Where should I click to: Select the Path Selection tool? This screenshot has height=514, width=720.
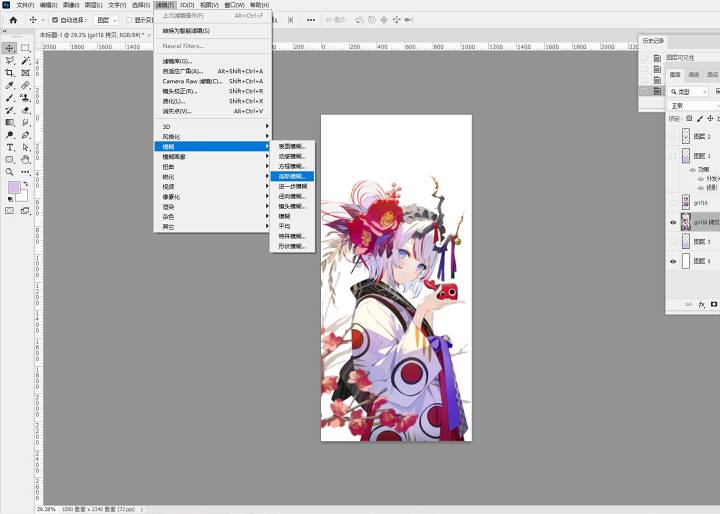(25, 147)
